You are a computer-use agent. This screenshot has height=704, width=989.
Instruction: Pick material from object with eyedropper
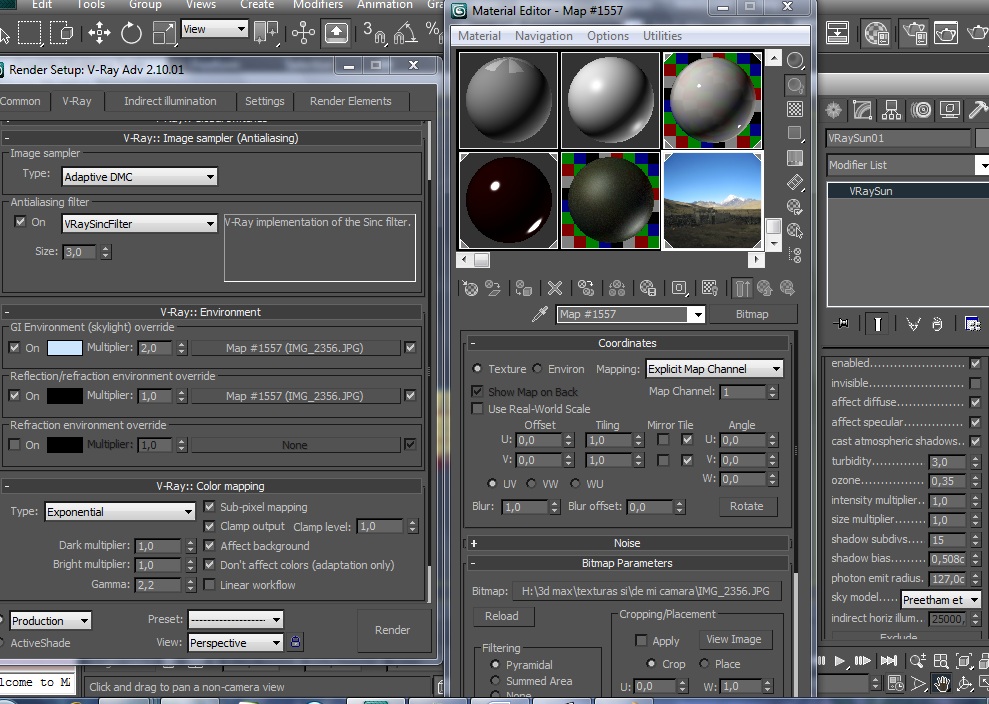tap(540, 314)
